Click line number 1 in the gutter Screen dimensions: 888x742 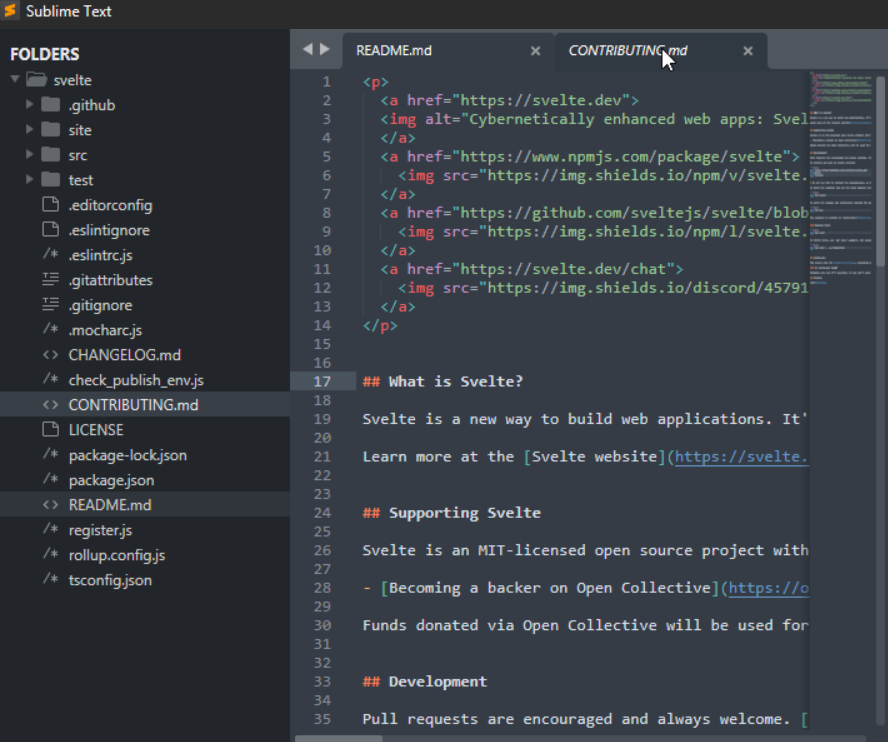326,82
